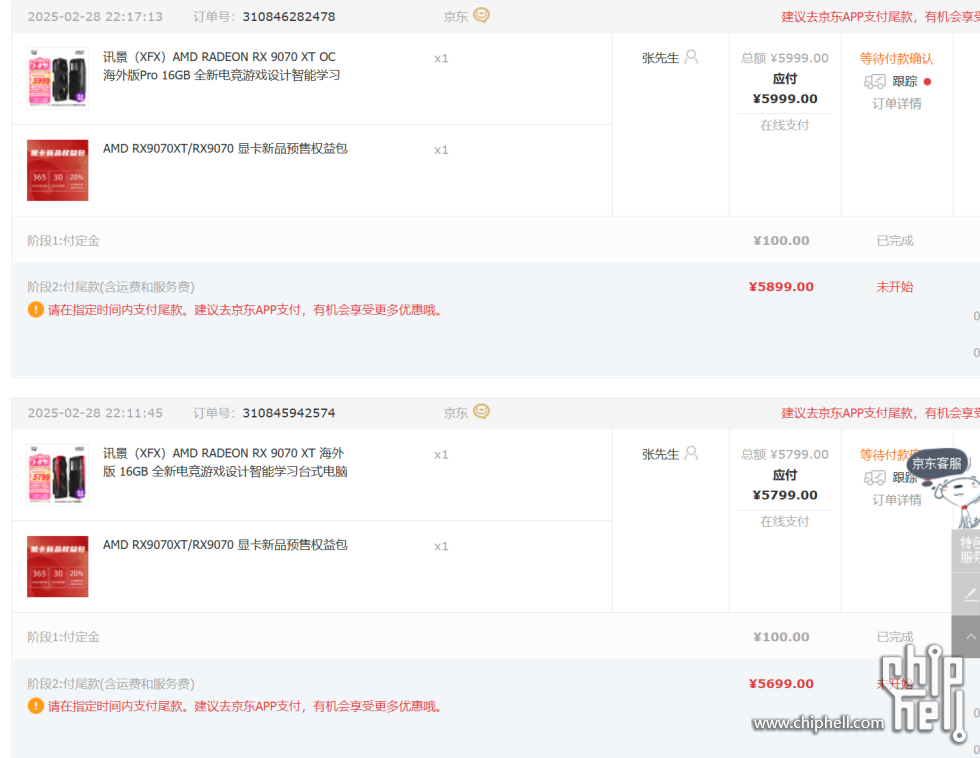Open first order's 显卡新品预售权益包 link
The image size is (980, 758).
tap(225, 149)
